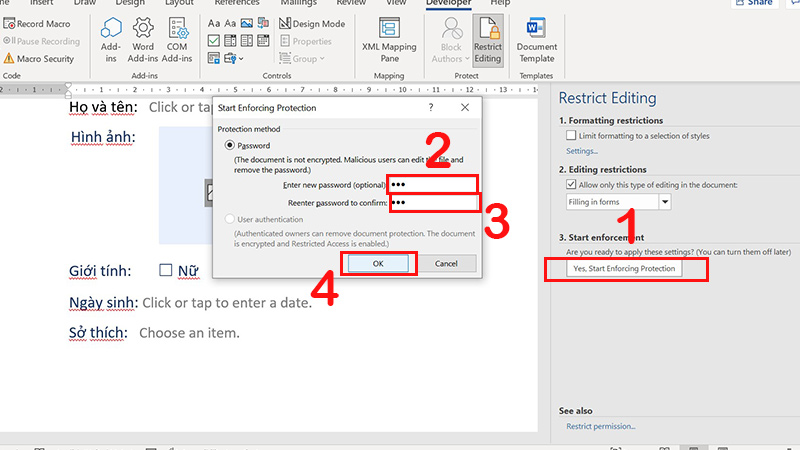Close the Start Enforcing Protection dialog
The image size is (800, 450).
click(465, 108)
